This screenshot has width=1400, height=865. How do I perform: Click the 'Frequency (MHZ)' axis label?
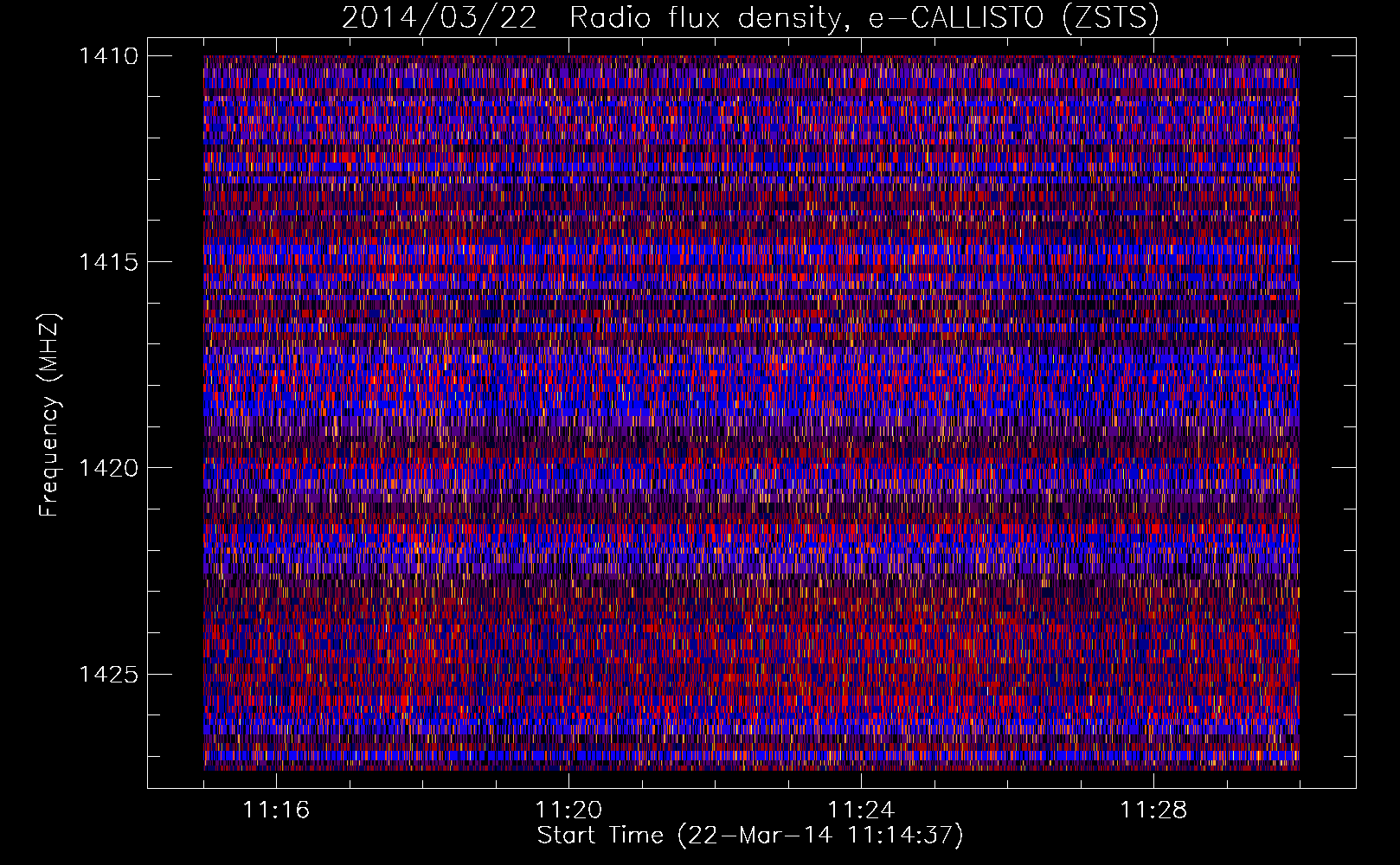49,415
